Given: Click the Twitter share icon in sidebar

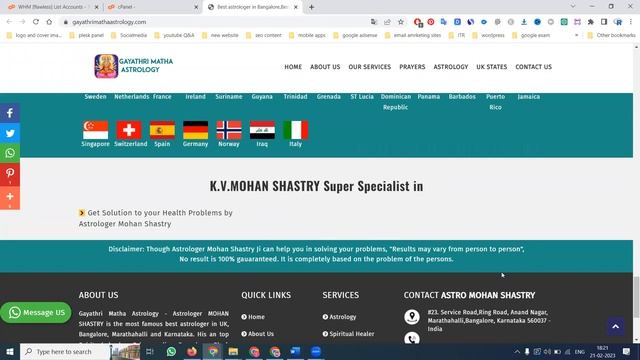Looking at the screenshot, I should [10, 133].
